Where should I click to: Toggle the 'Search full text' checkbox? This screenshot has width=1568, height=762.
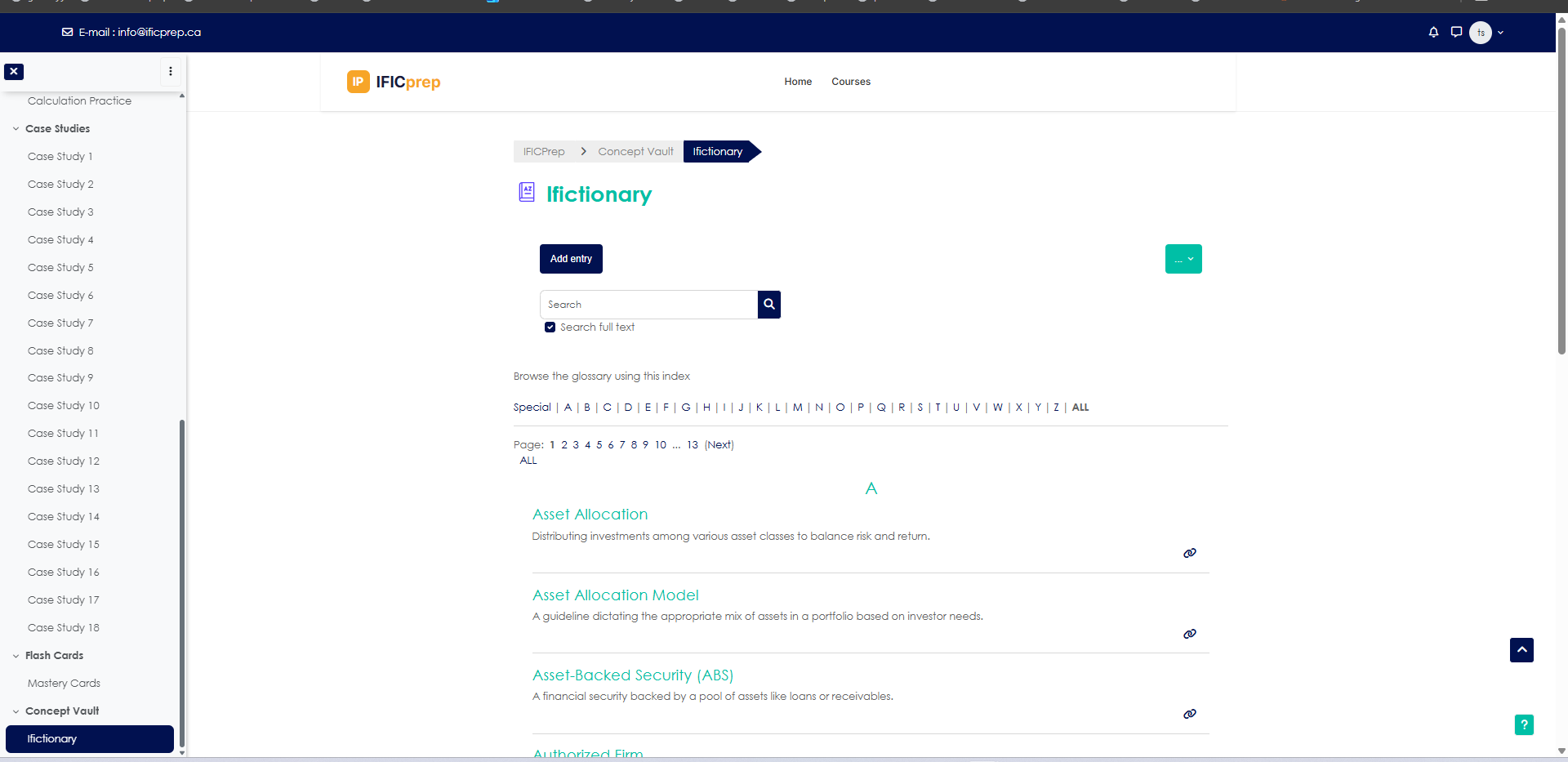550,327
